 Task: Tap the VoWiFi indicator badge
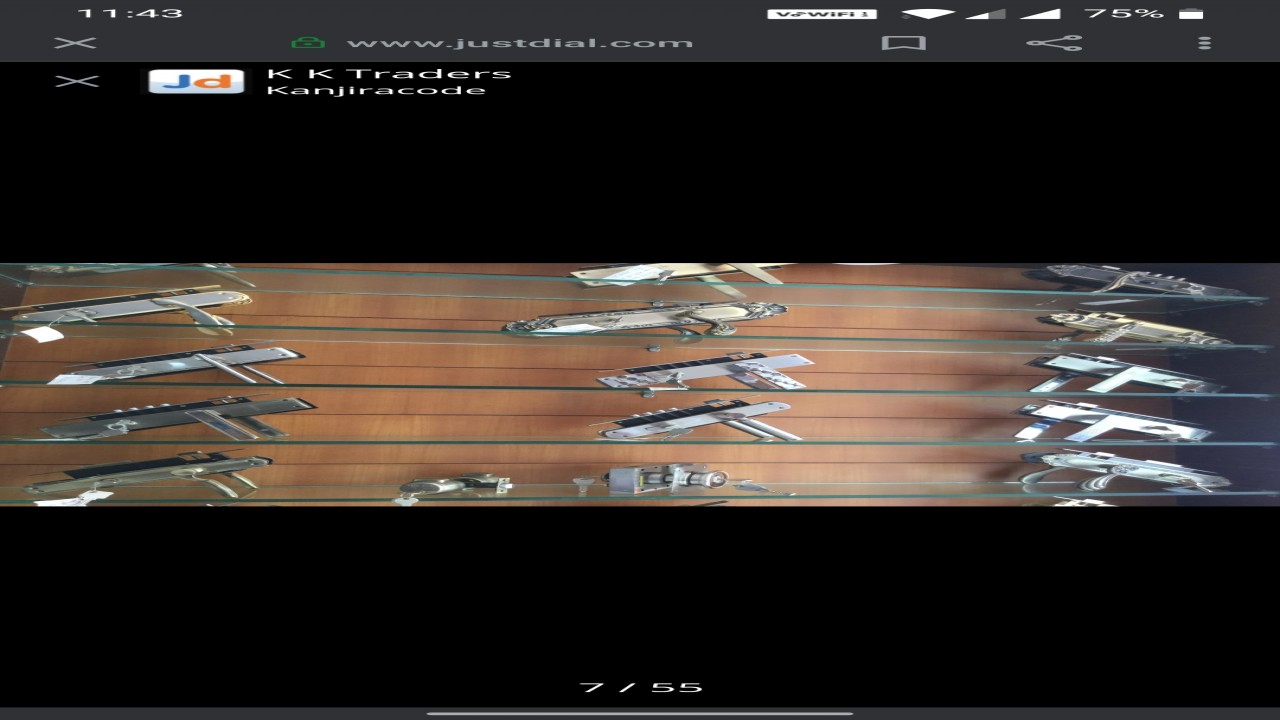pos(822,14)
